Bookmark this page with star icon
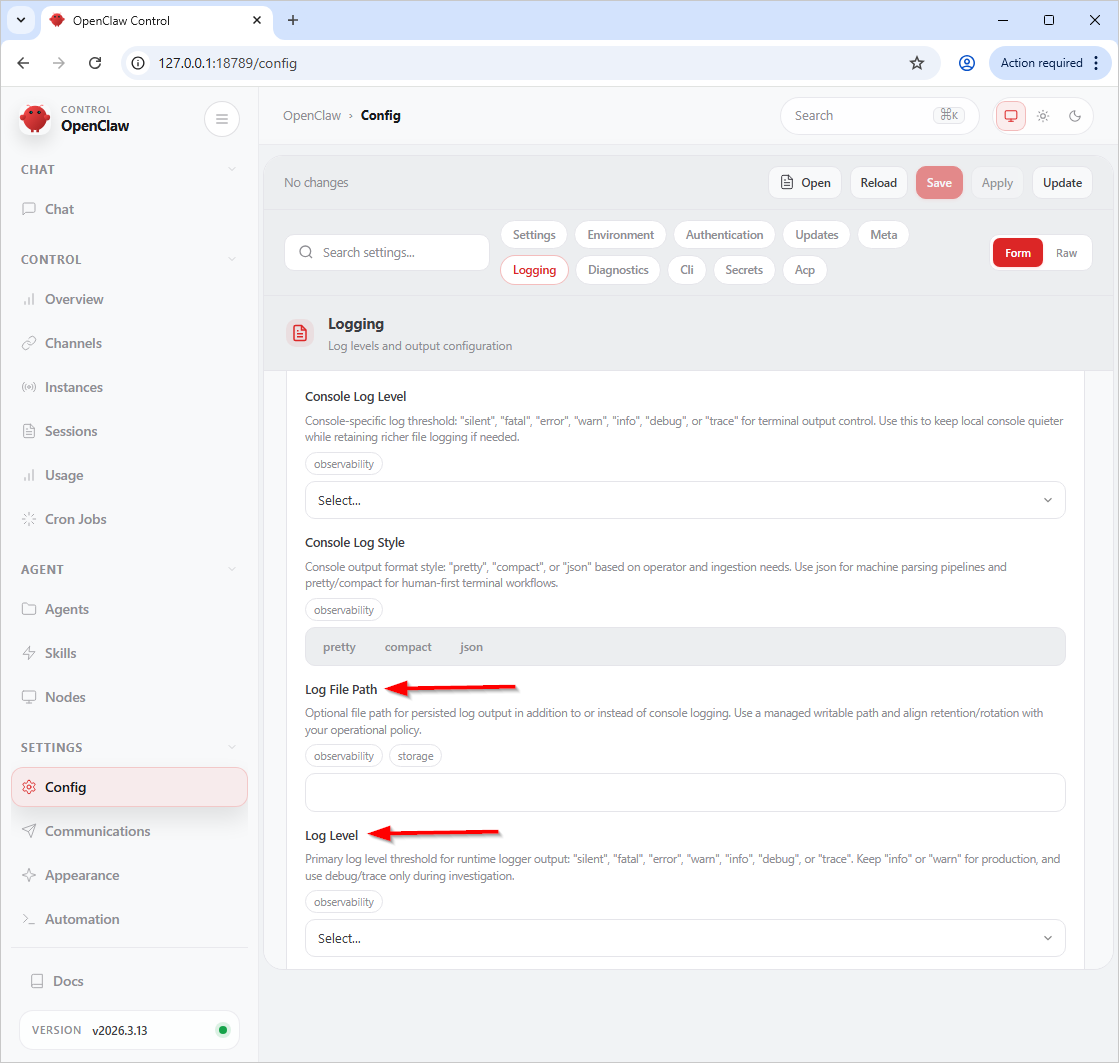The image size is (1119, 1063). 917,63
